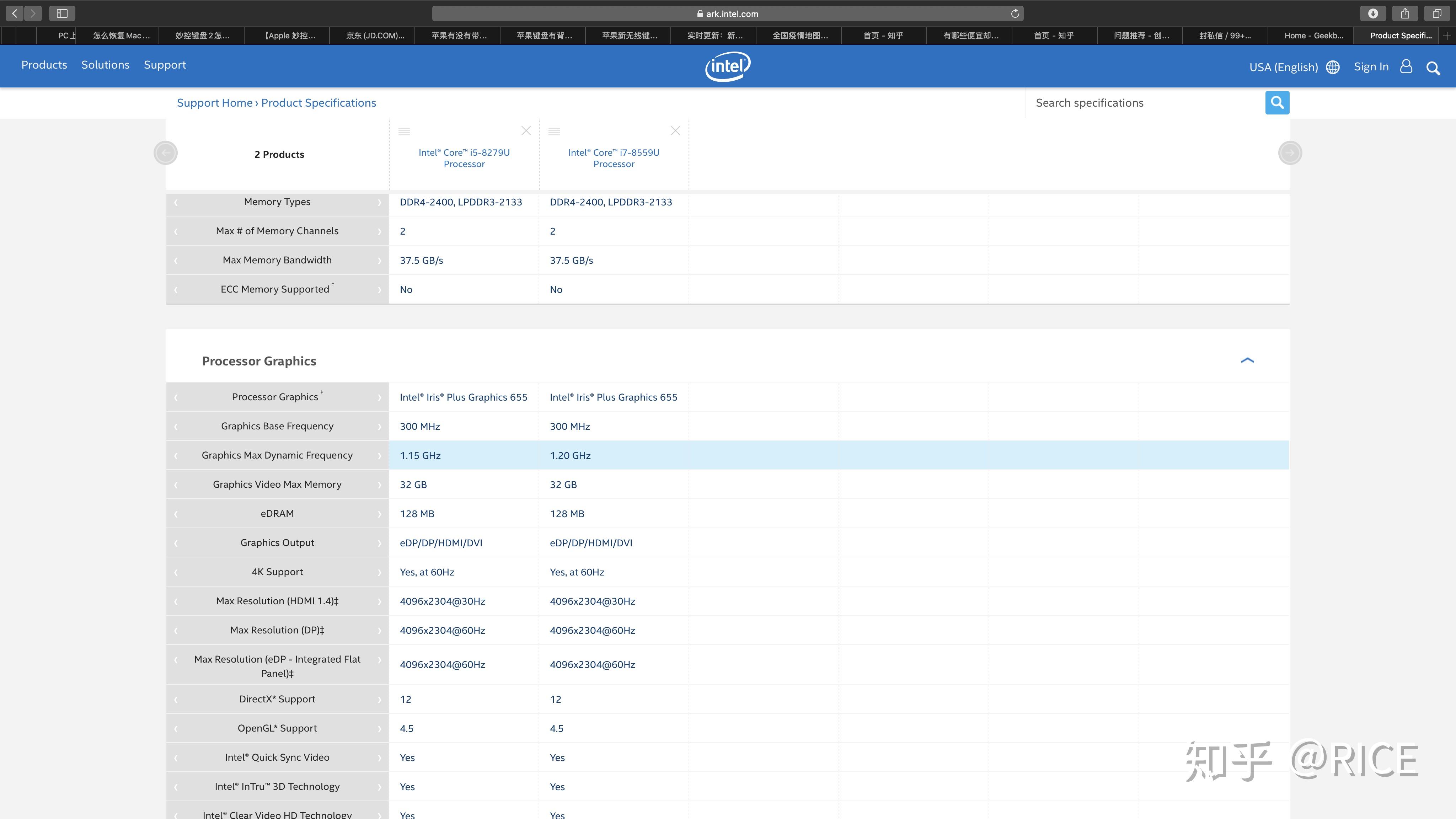Click the Max Resolution (HDMI 1.4) label
The height and width of the screenshot is (819, 1456).
(277, 601)
